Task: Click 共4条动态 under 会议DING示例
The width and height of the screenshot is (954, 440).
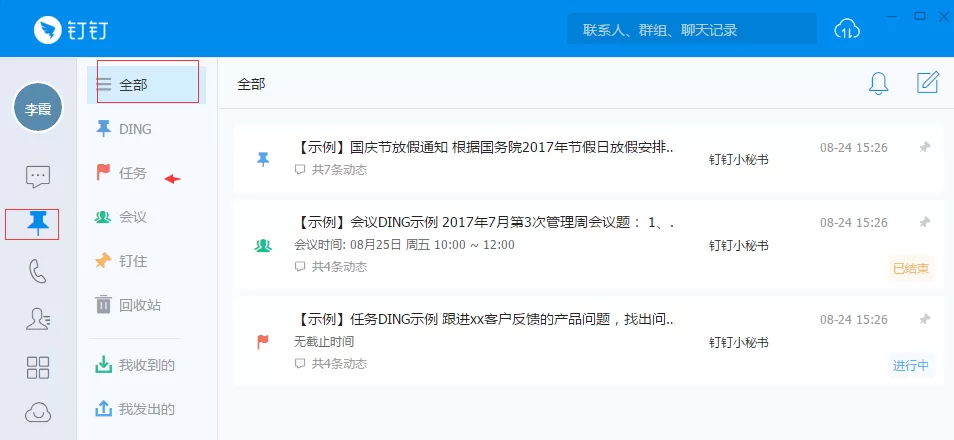Action: click(331, 267)
